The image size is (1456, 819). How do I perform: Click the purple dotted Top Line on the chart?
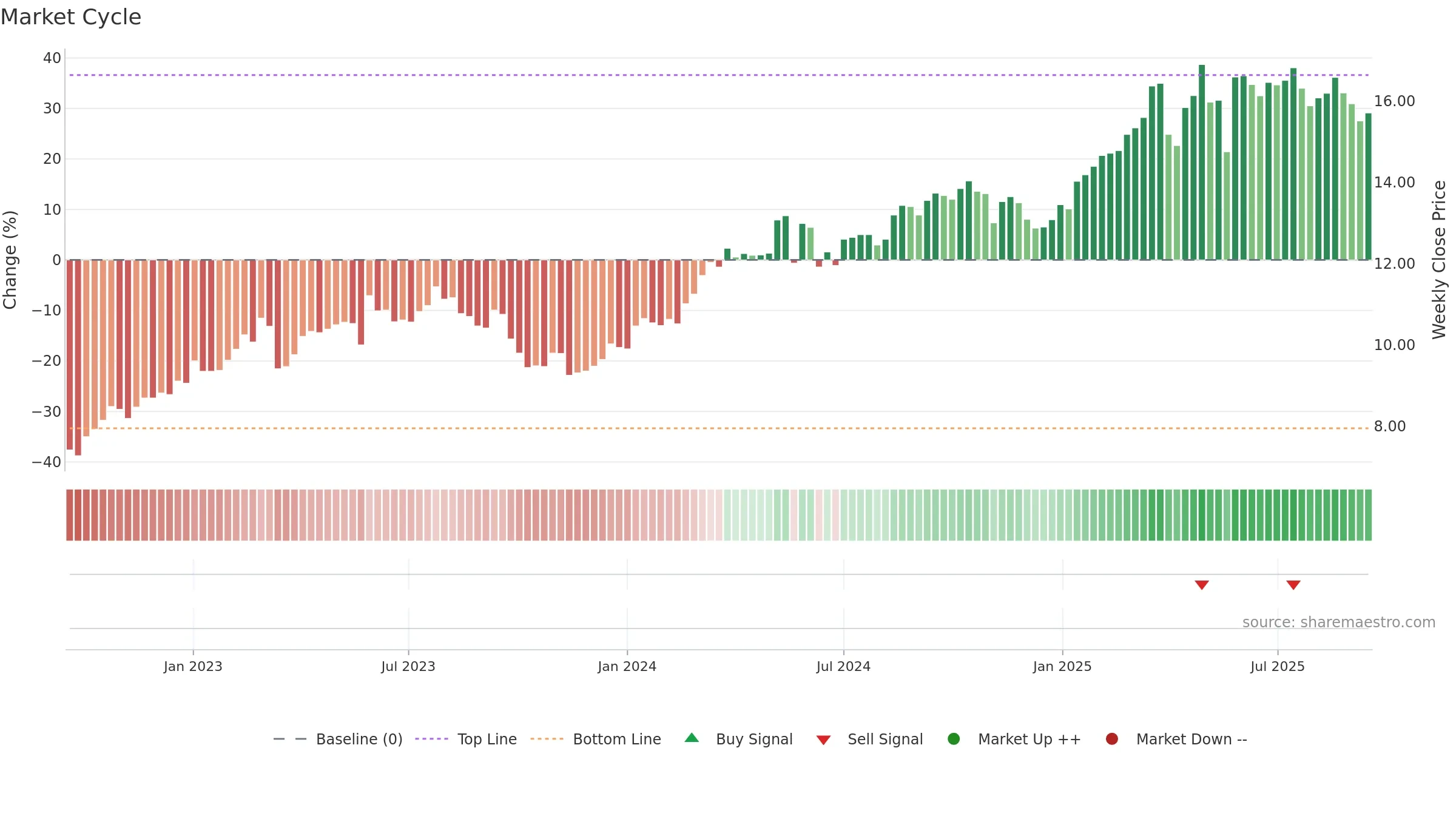[x=719, y=75]
